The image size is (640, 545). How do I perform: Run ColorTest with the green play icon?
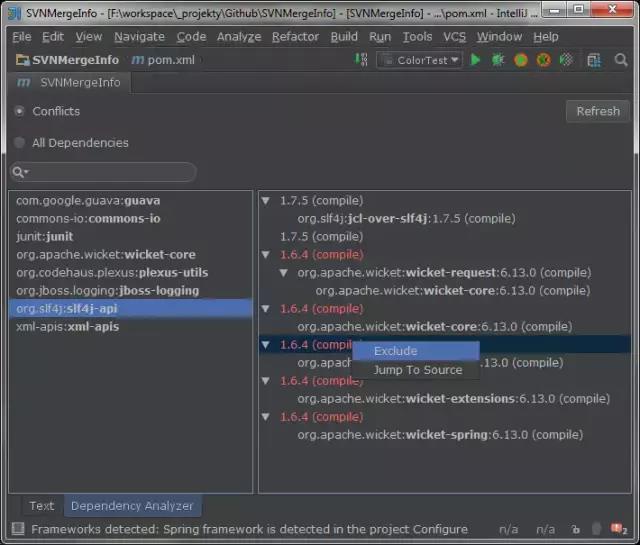475,60
